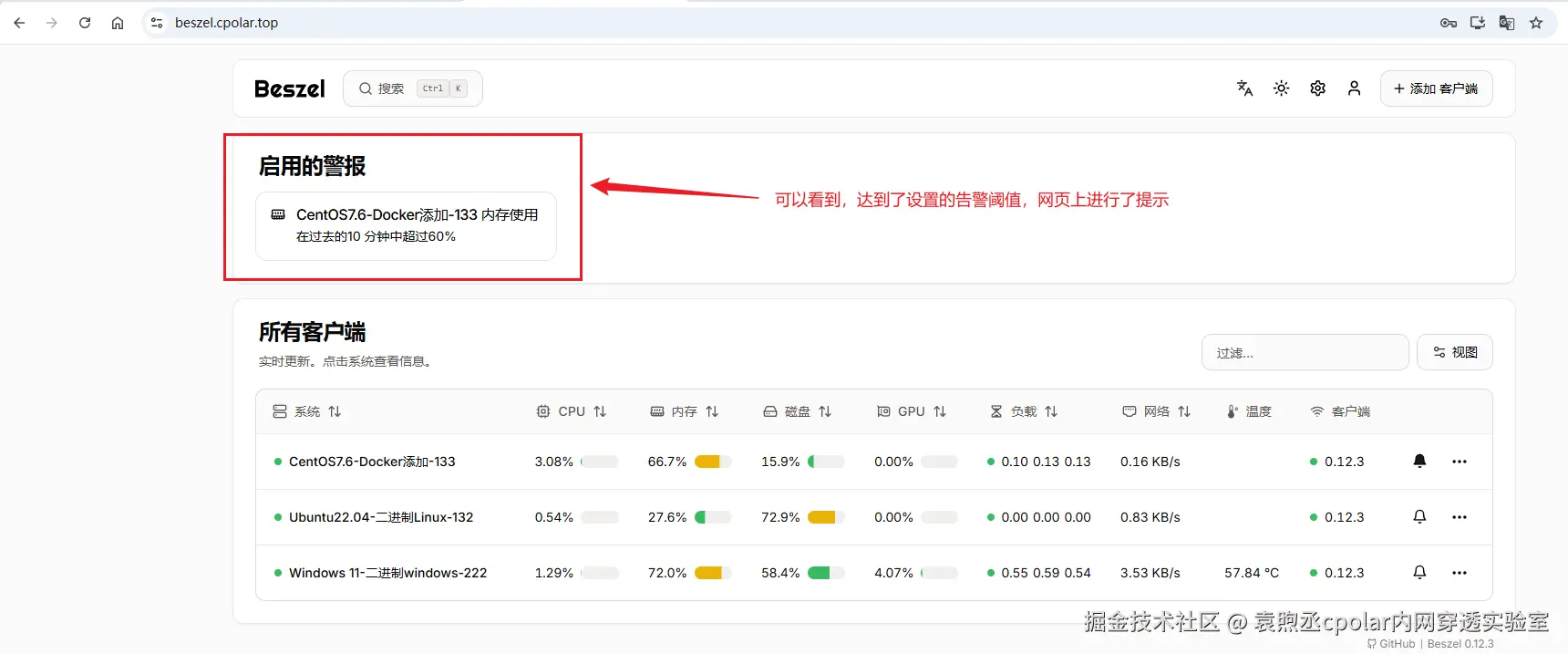1568x654 pixels.
Task: Sort table by CPU column
Action: click(x=571, y=411)
